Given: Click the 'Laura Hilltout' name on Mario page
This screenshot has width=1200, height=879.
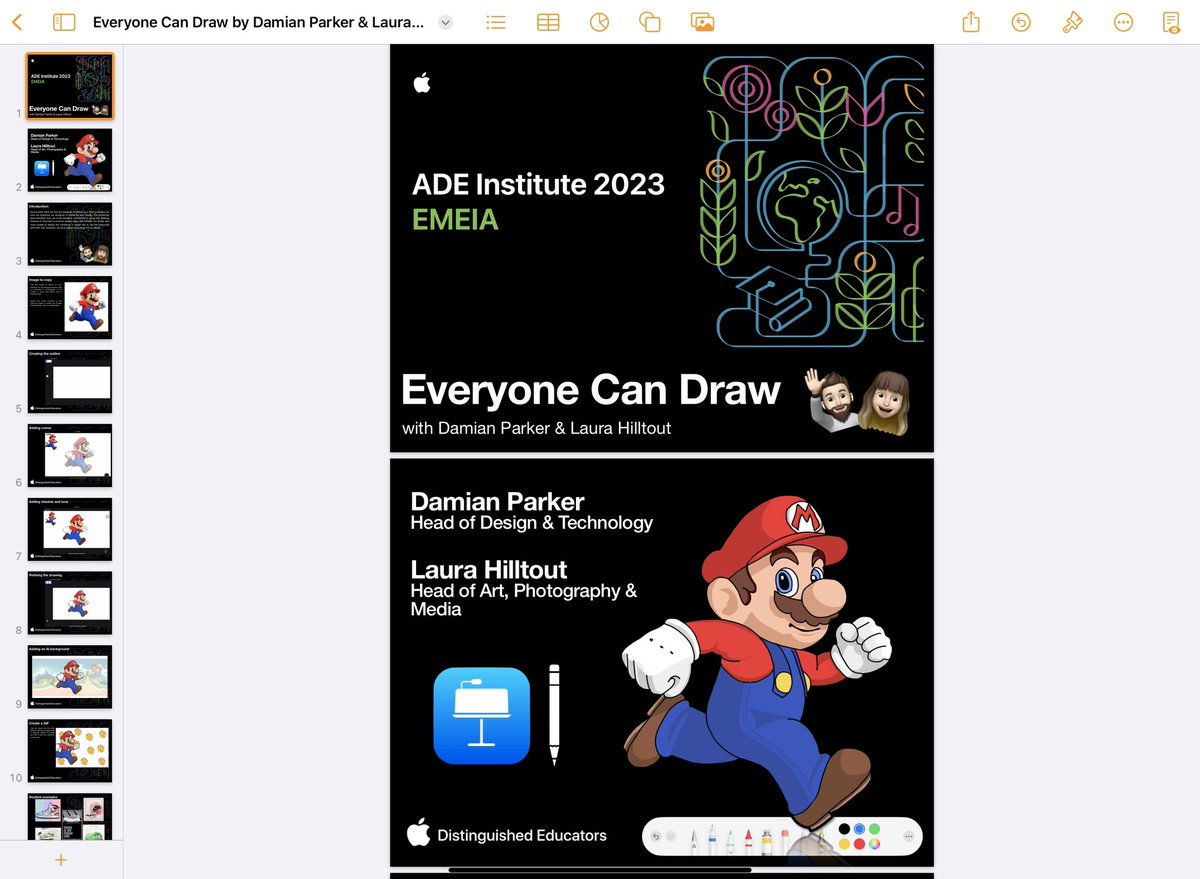Looking at the screenshot, I should (x=489, y=570).
